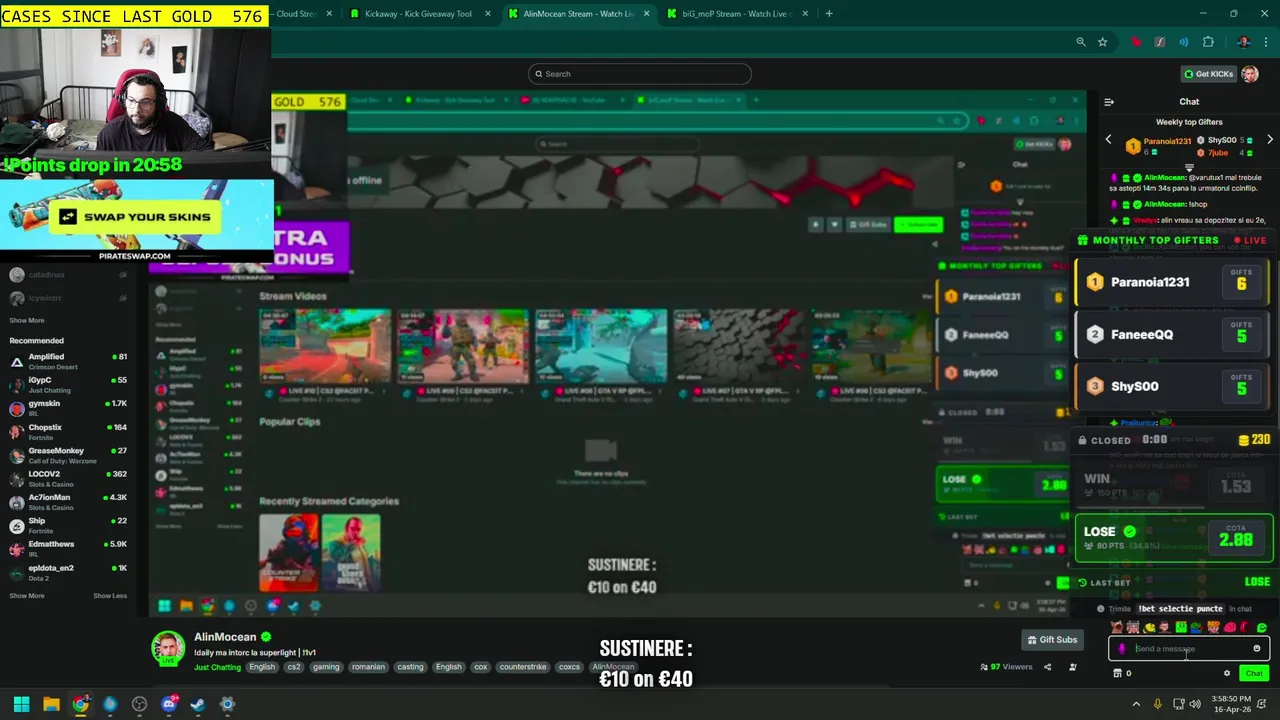Share the stream via share icon
1280x720 pixels.
pos(1047,667)
